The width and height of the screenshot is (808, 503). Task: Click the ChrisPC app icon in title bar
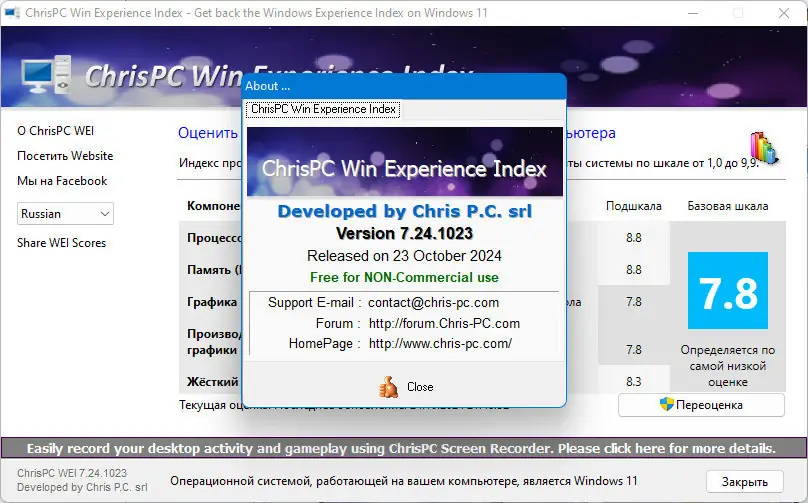pos(12,12)
